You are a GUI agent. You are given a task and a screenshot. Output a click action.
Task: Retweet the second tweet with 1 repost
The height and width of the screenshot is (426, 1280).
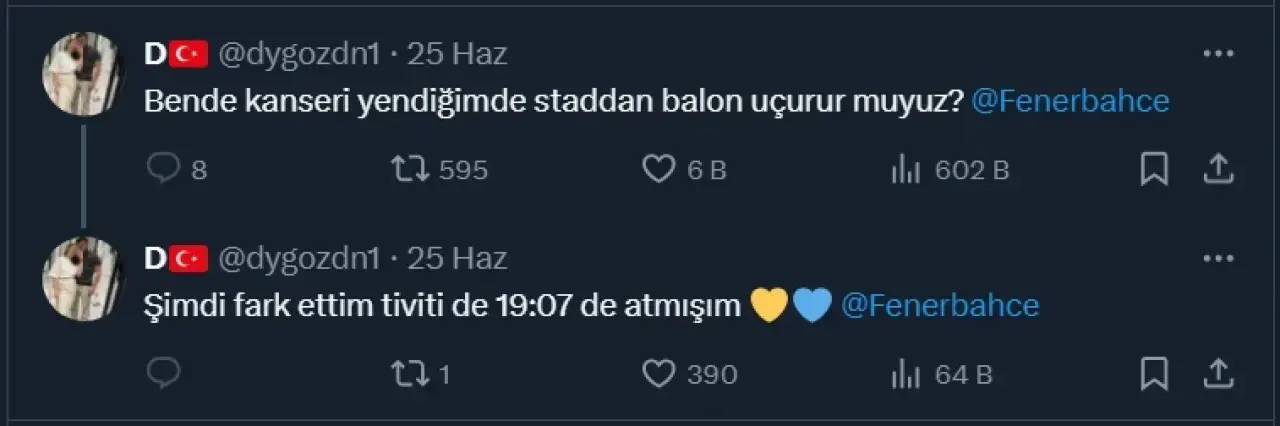coord(409,374)
